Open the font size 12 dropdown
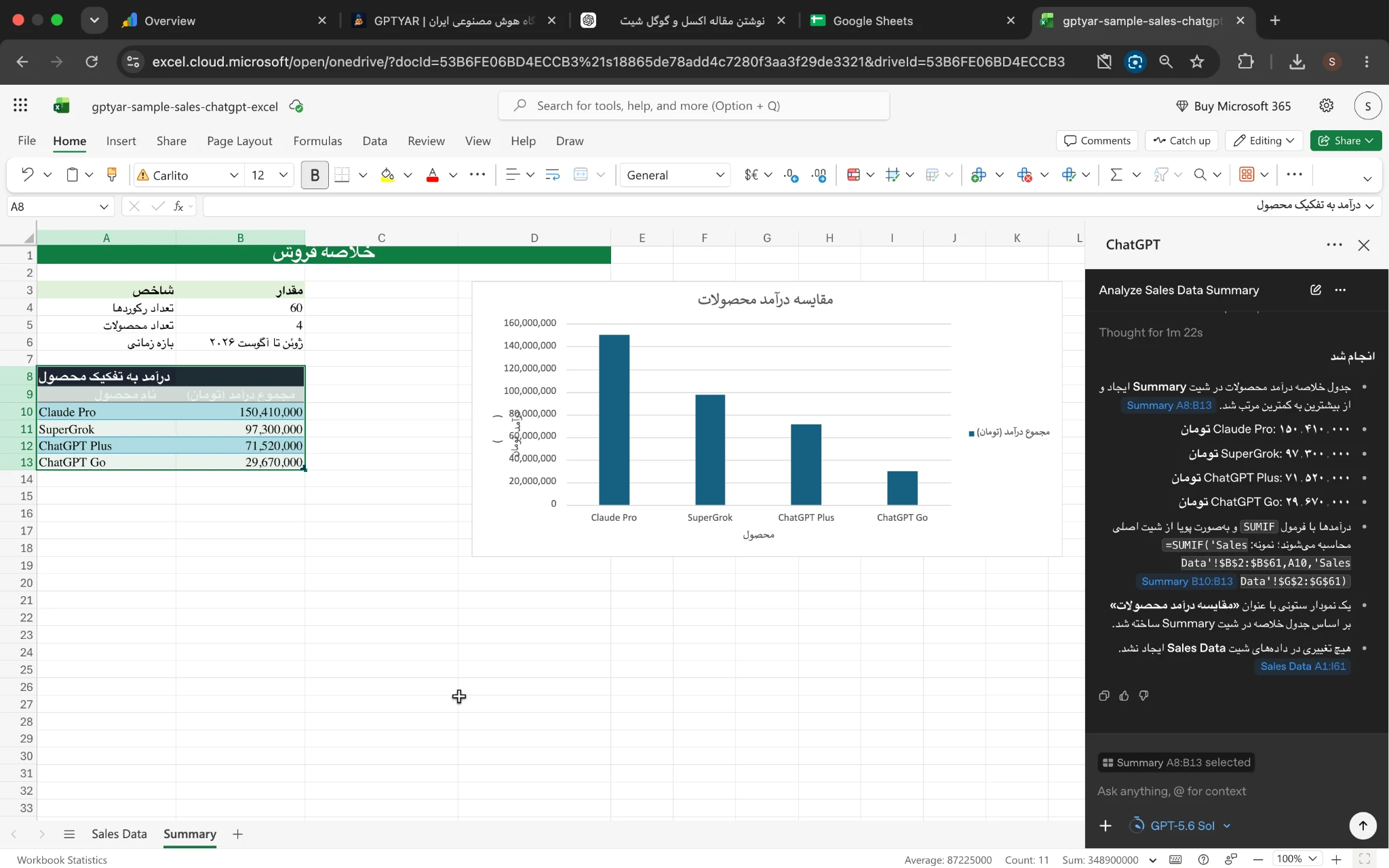The image size is (1389, 868). 283,175
